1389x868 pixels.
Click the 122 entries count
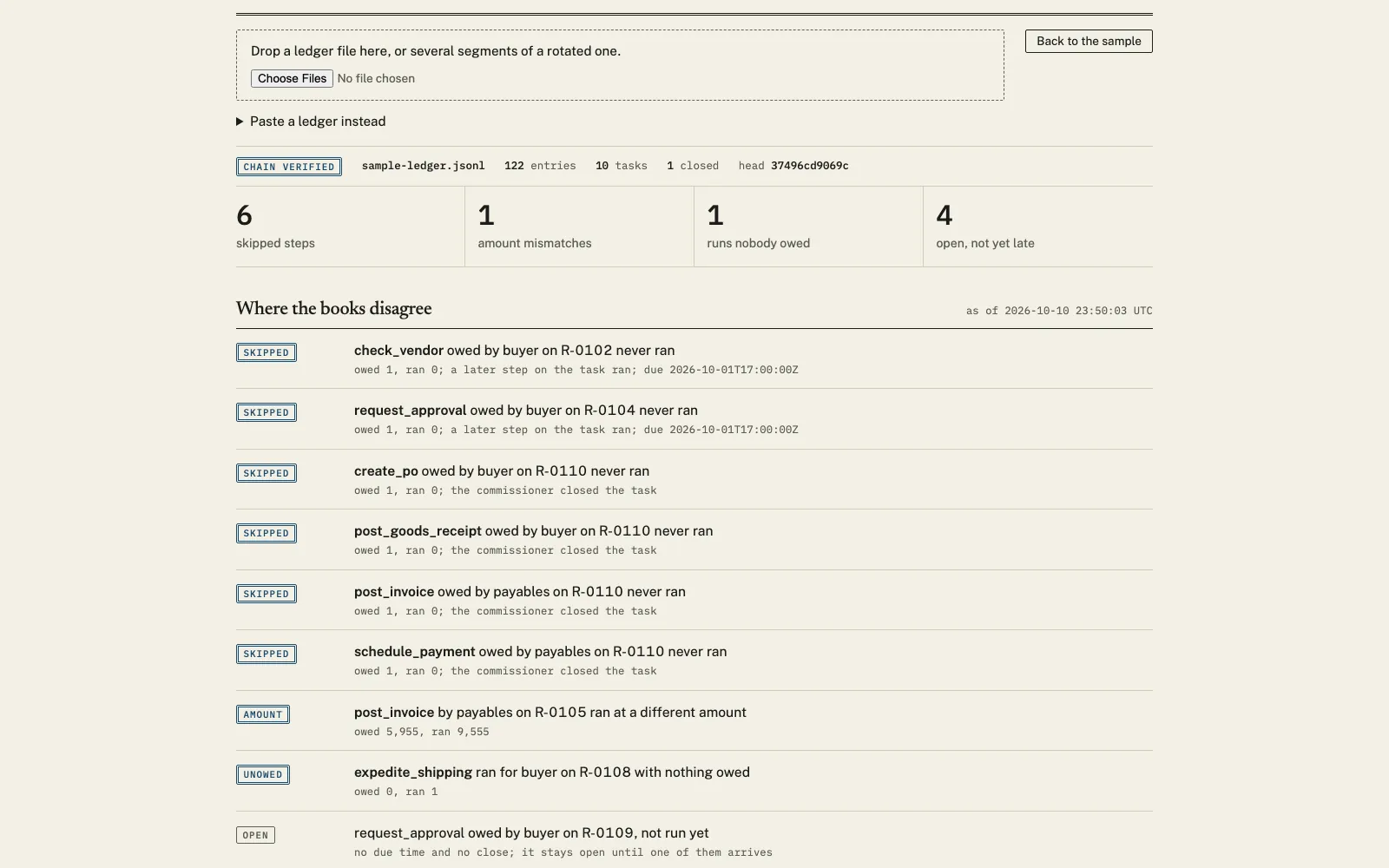(540, 166)
